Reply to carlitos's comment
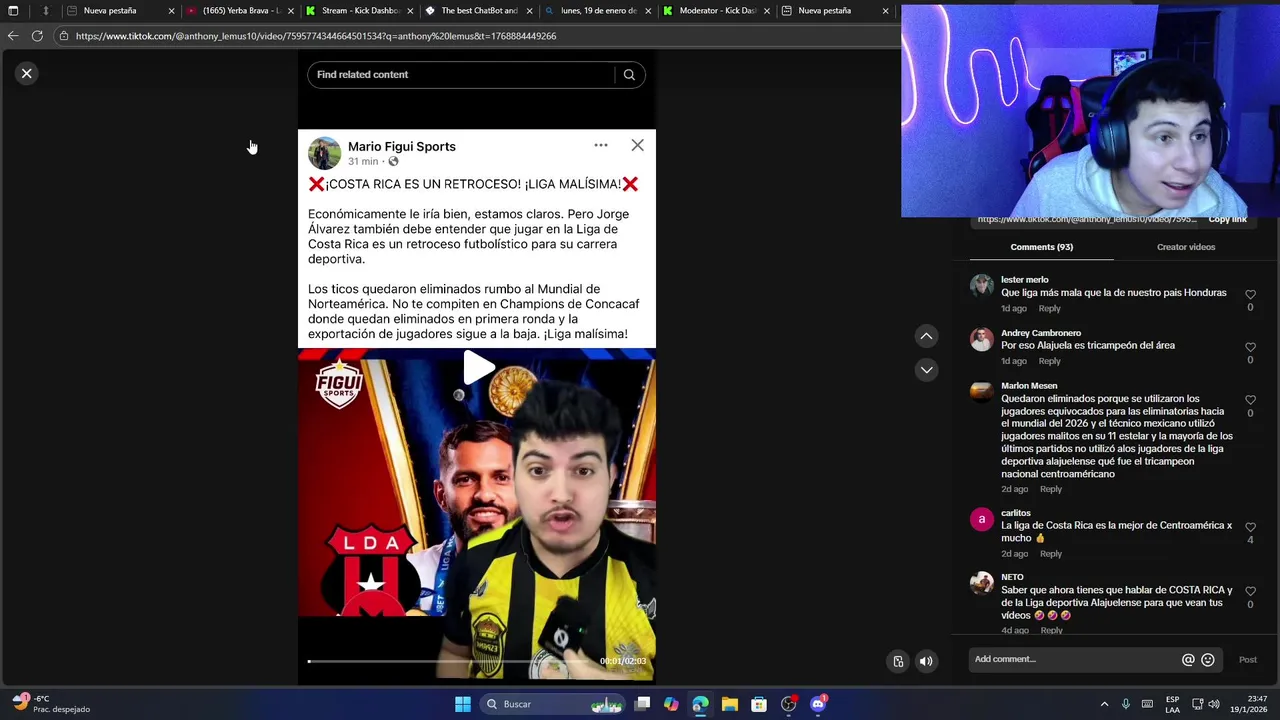Image resolution: width=1280 pixels, height=720 pixels. tap(1050, 554)
